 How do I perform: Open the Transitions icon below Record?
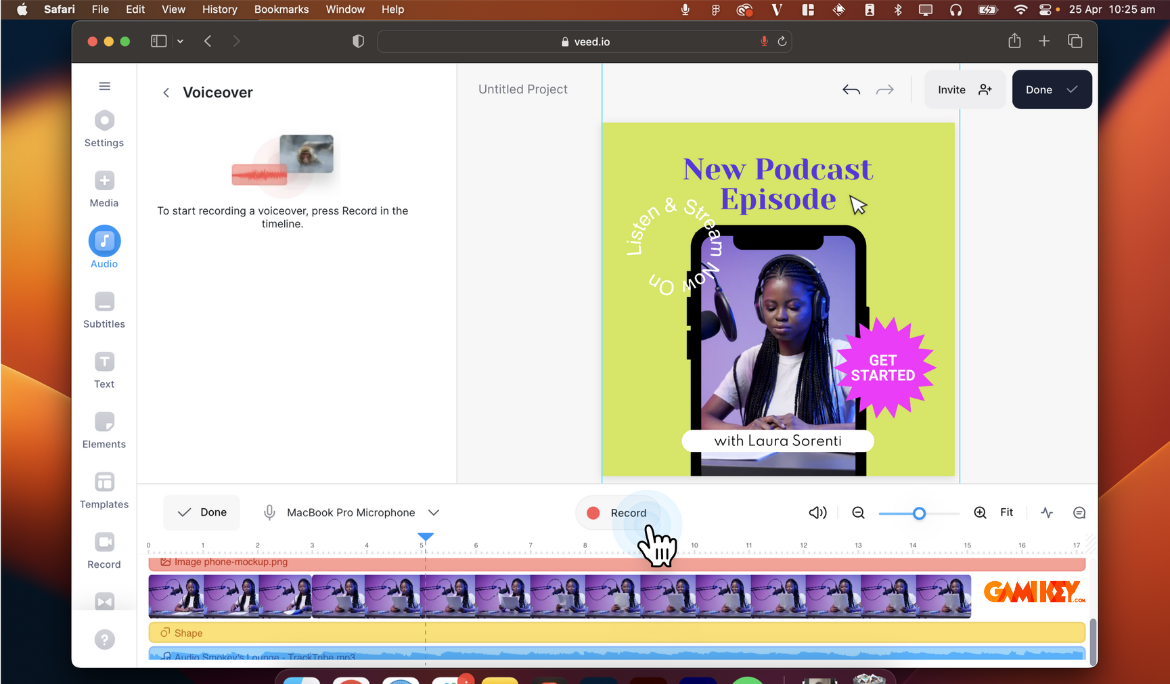104,601
